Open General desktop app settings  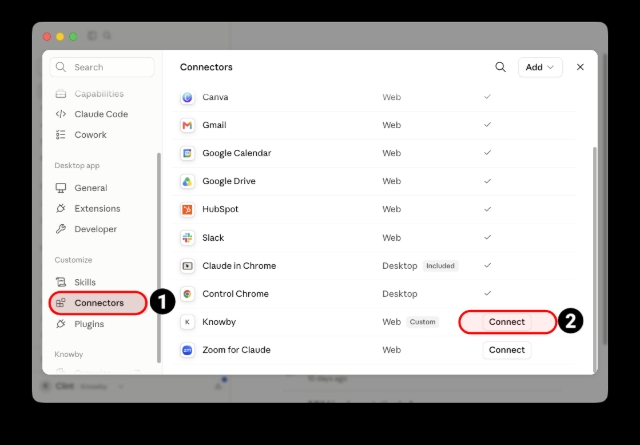pos(98,188)
